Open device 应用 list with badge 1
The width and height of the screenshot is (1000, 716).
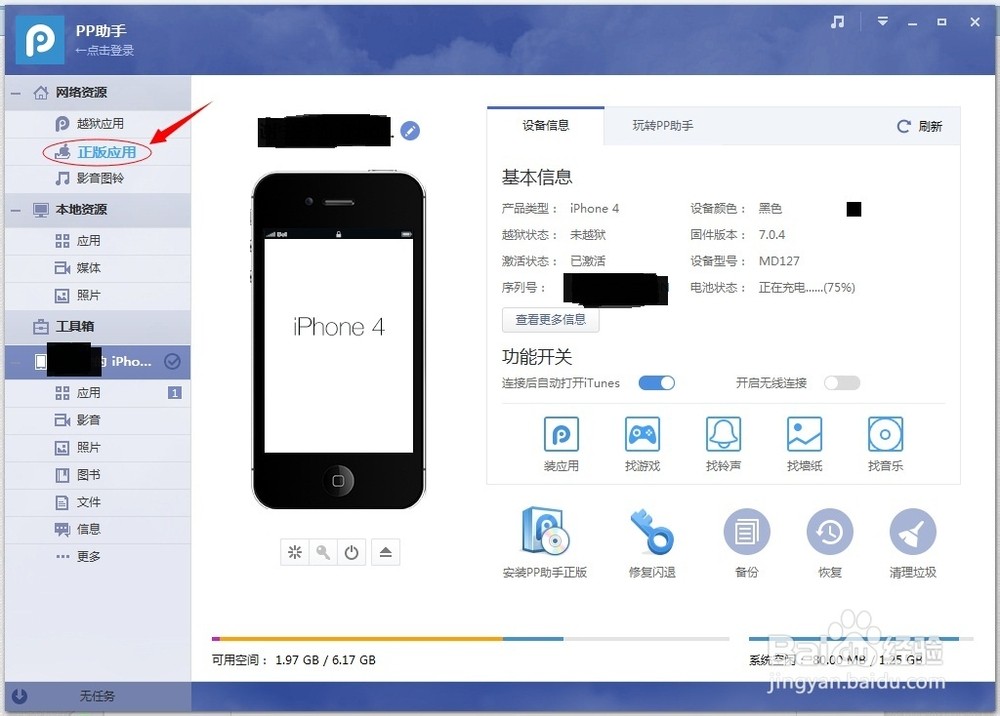coord(98,393)
